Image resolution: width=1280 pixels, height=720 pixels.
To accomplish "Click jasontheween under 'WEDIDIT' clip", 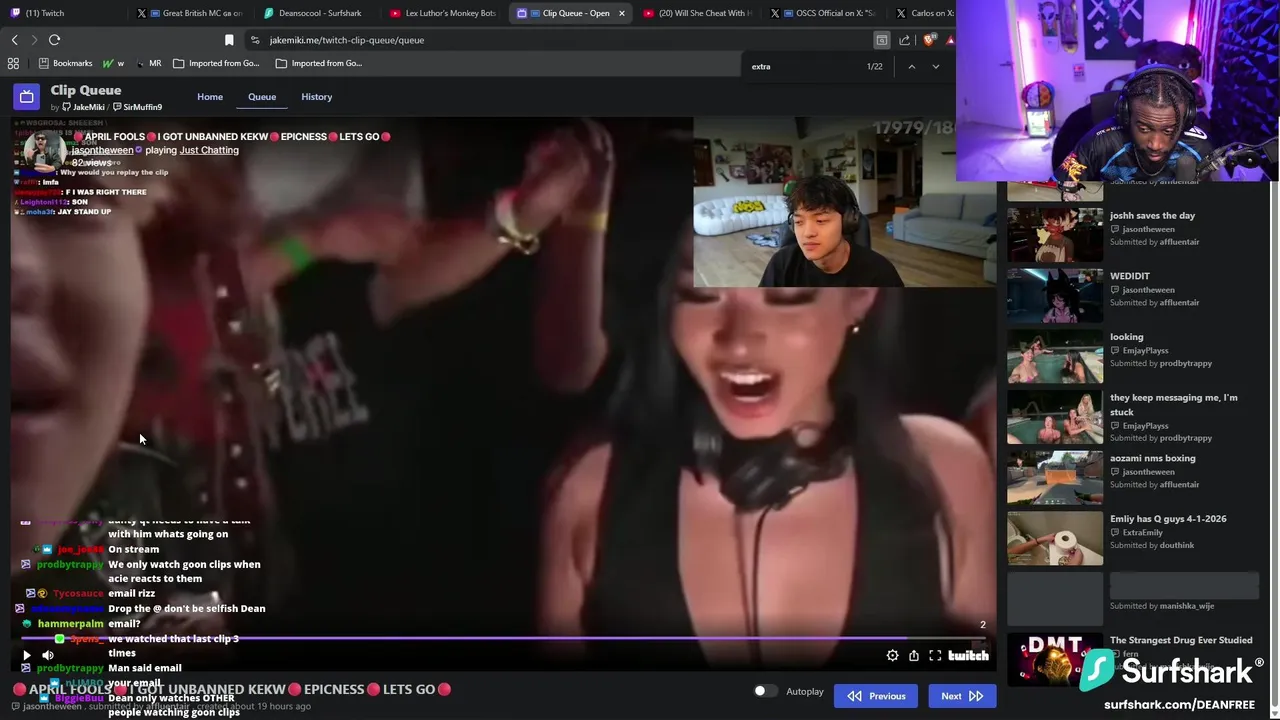I will point(1148,290).
